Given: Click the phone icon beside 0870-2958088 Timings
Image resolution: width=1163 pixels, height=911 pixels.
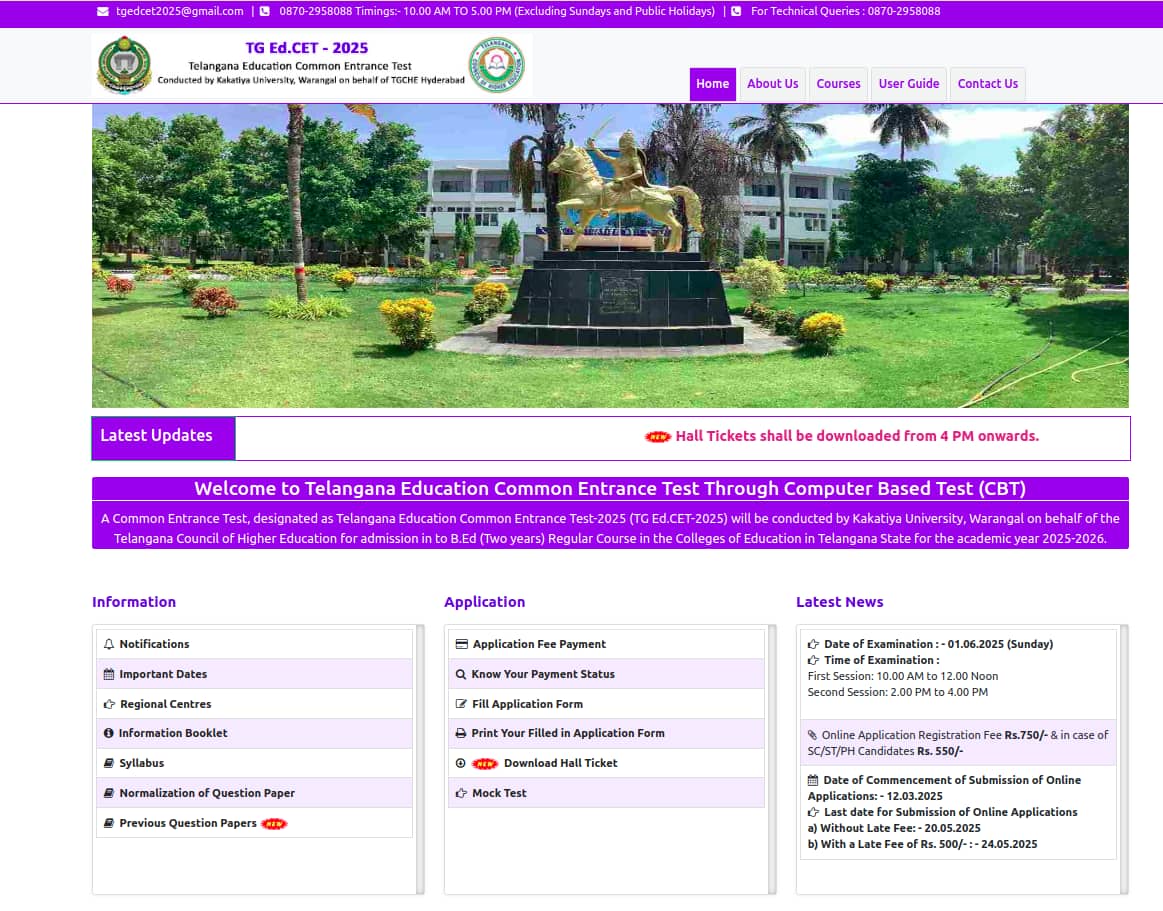Looking at the screenshot, I should [264, 11].
